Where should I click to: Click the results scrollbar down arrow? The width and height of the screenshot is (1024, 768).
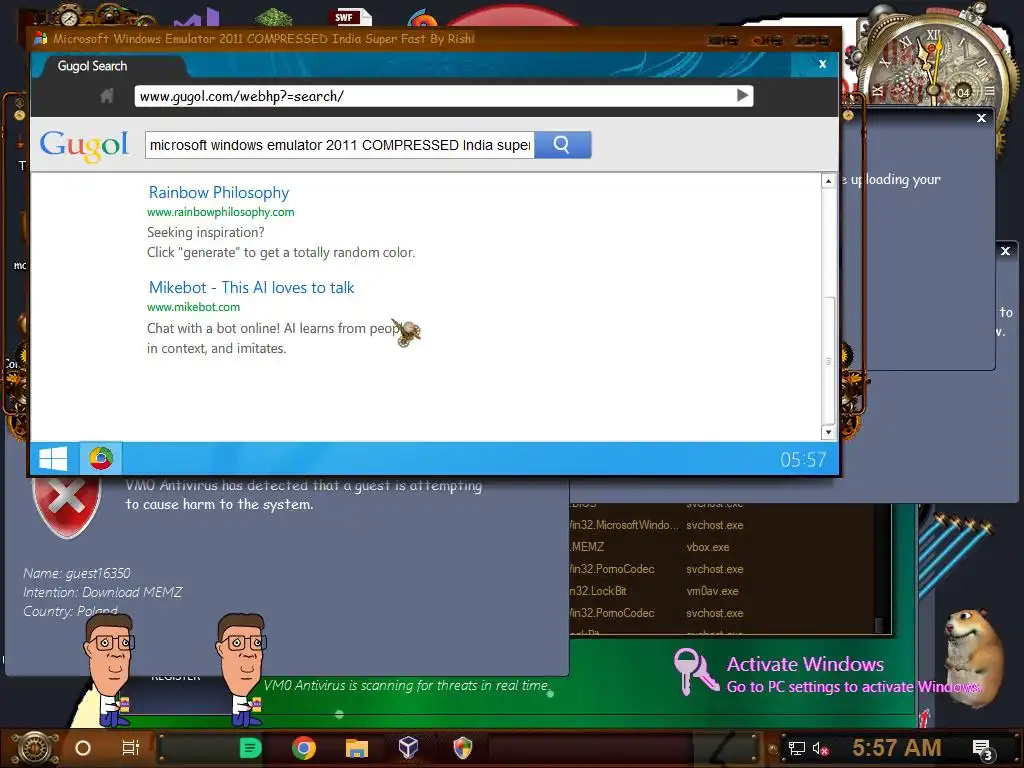[x=828, y=432]
